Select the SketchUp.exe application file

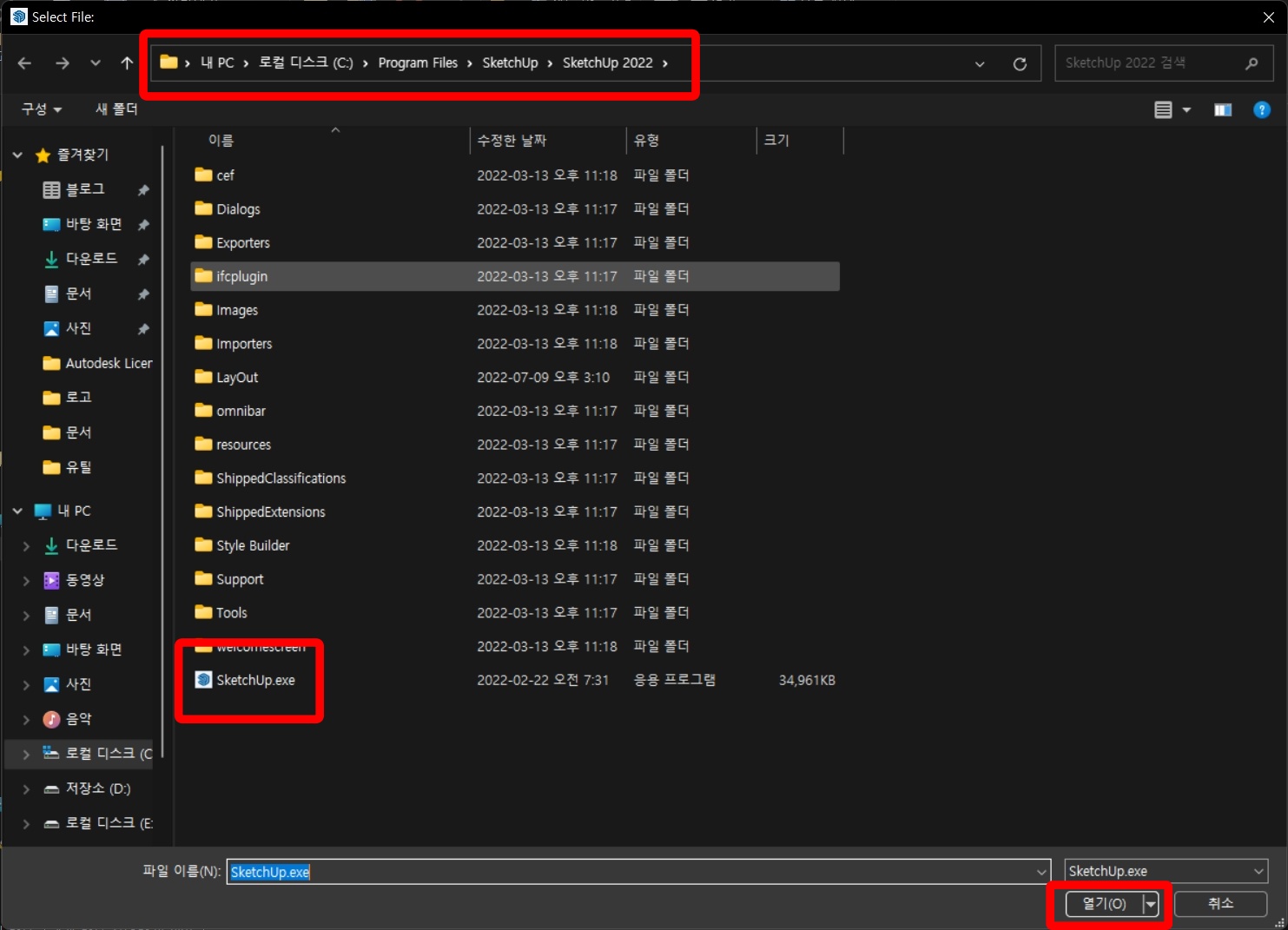[515, 680]
